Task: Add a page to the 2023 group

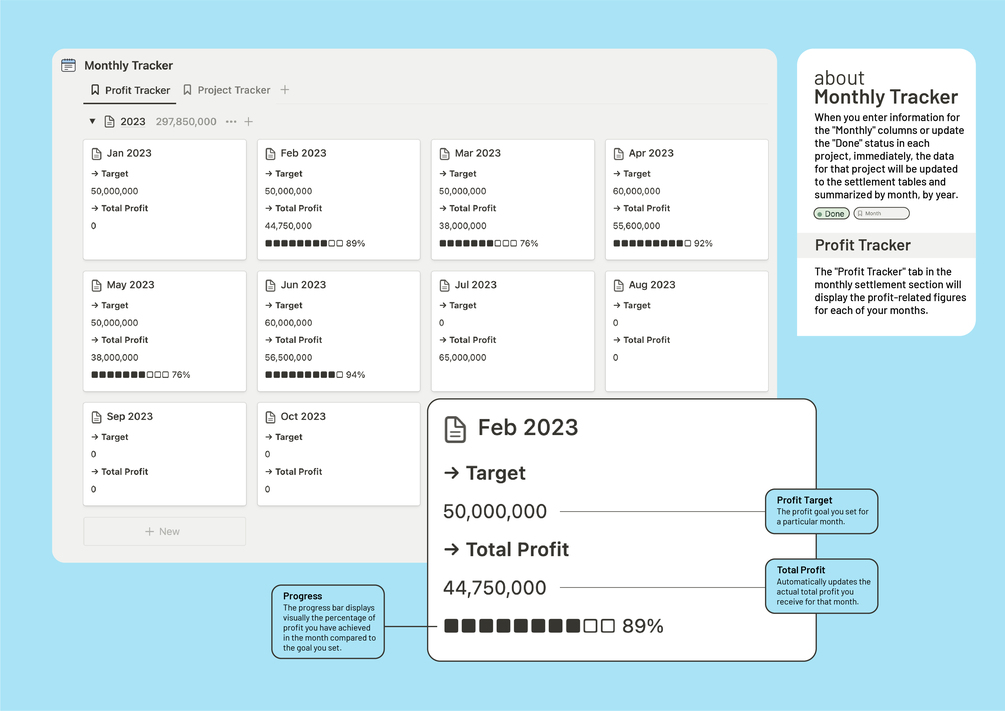Action: pos(249,122)
